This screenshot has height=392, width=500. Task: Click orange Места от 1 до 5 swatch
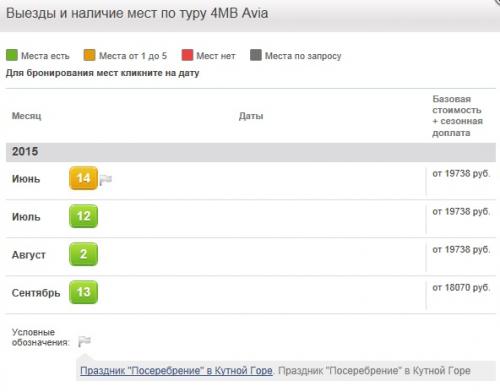pyautogui.click(x=89, y=55)
